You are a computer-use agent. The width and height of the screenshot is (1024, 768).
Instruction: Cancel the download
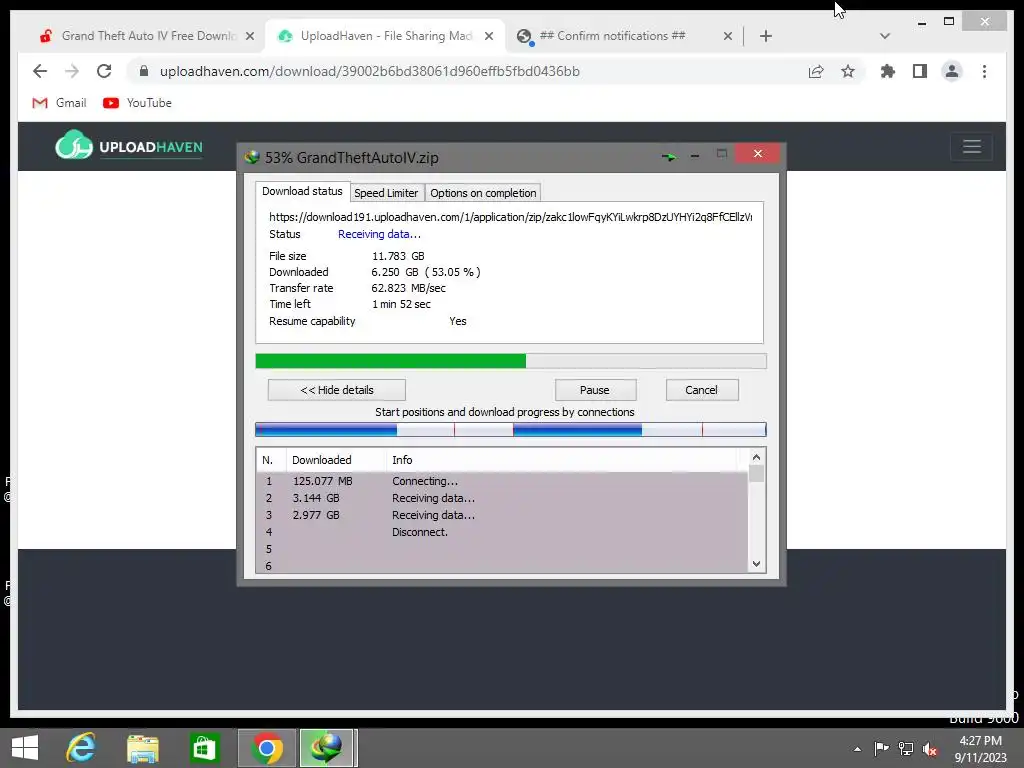702,390
